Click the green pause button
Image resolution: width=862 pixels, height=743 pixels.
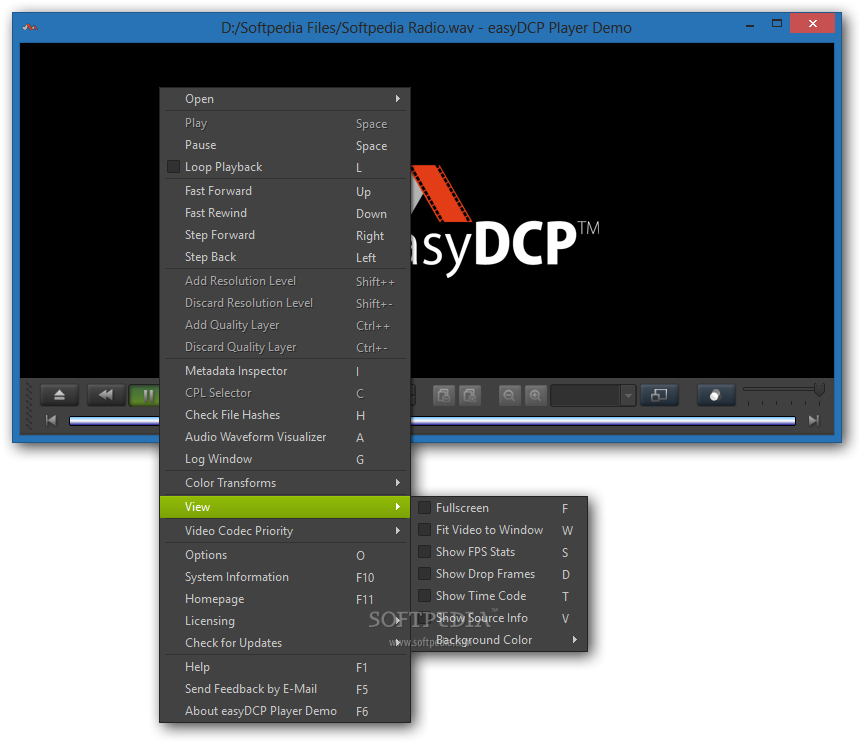[145, 395]
